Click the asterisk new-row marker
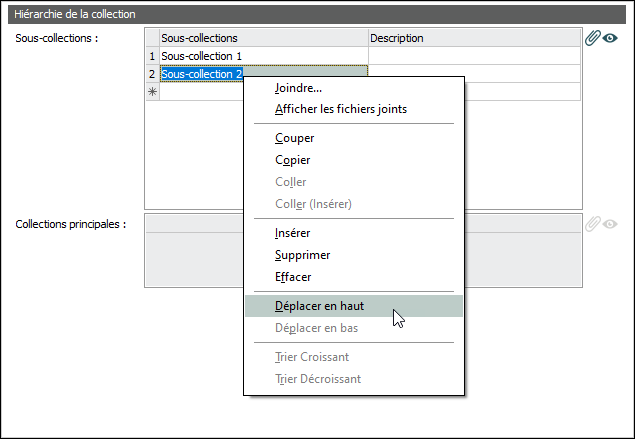 point(152,91)
